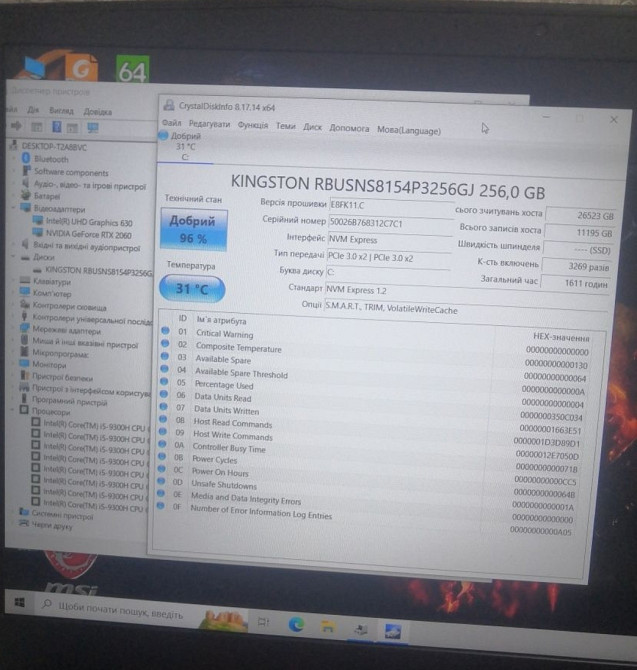Collapse the Відеоадаптери tree node
Image resolution: width=637 pixels, height=670 pixels.
[12, 210]
